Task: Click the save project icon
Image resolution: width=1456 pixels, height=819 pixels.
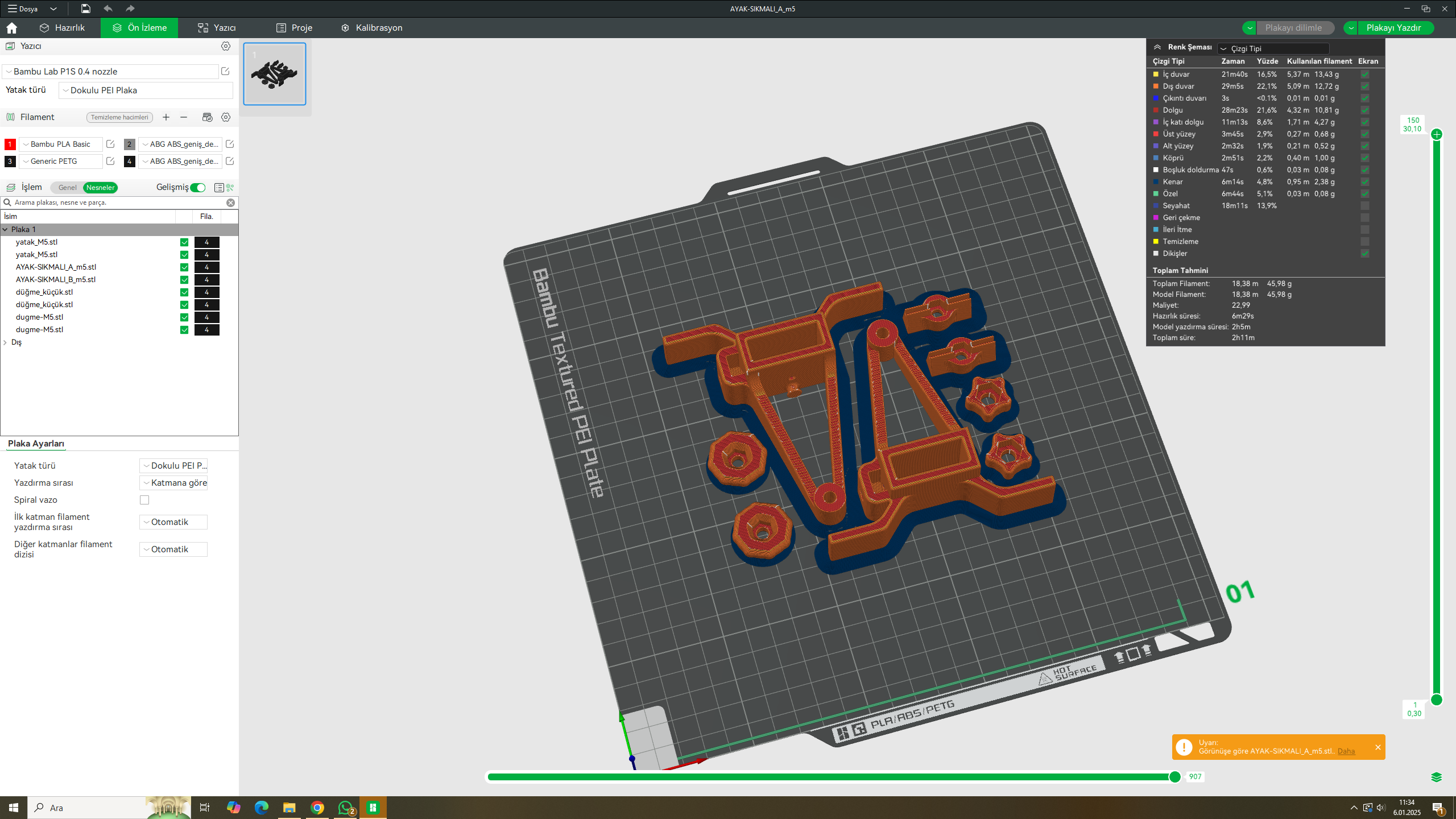Action: [x=85, y=9]
